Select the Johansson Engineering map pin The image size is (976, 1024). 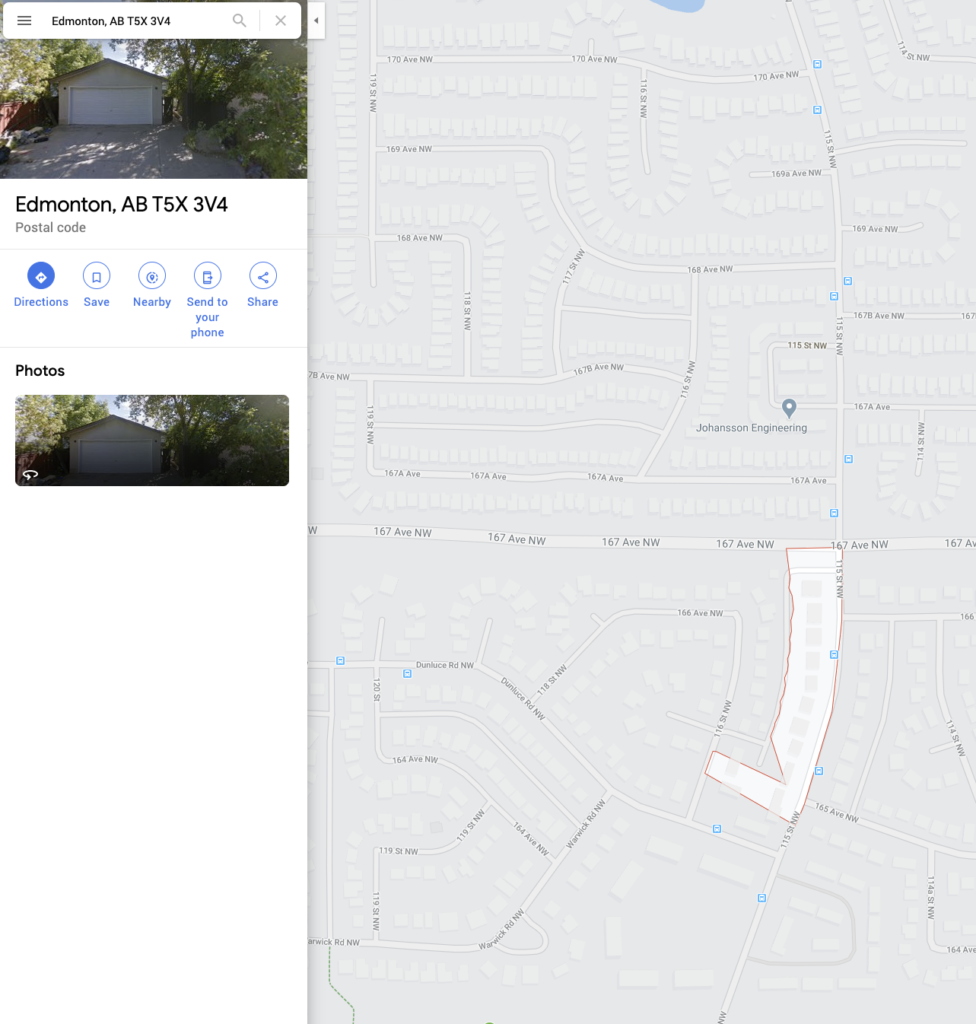789,408
